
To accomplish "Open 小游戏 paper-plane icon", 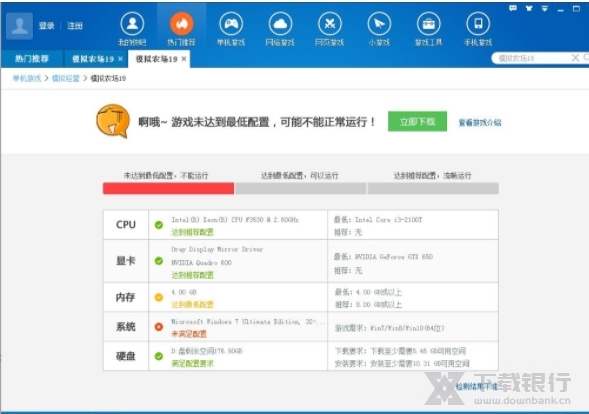I will coord(379,24).
